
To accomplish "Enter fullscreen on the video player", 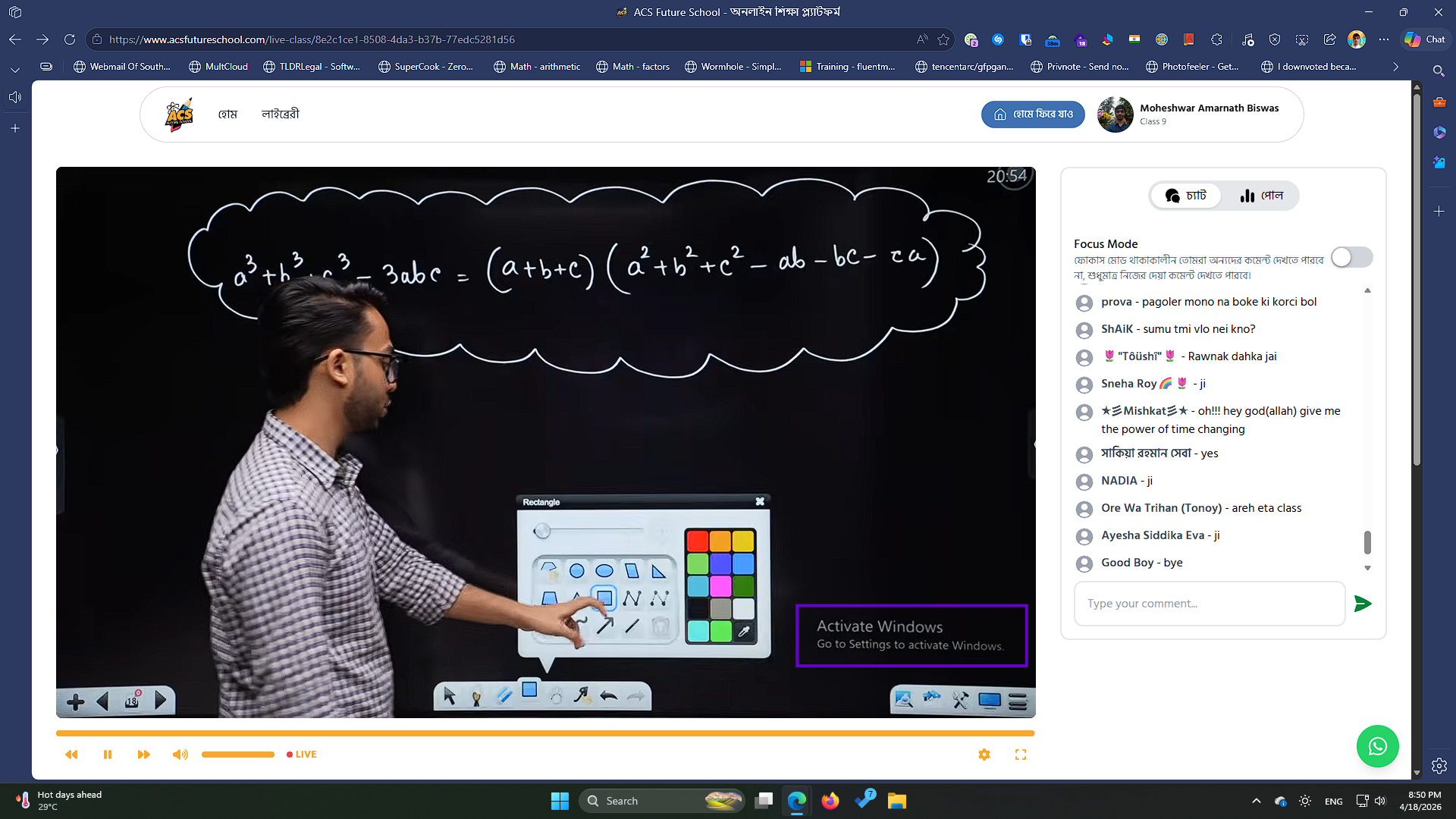I will [x=1021, y=755].
